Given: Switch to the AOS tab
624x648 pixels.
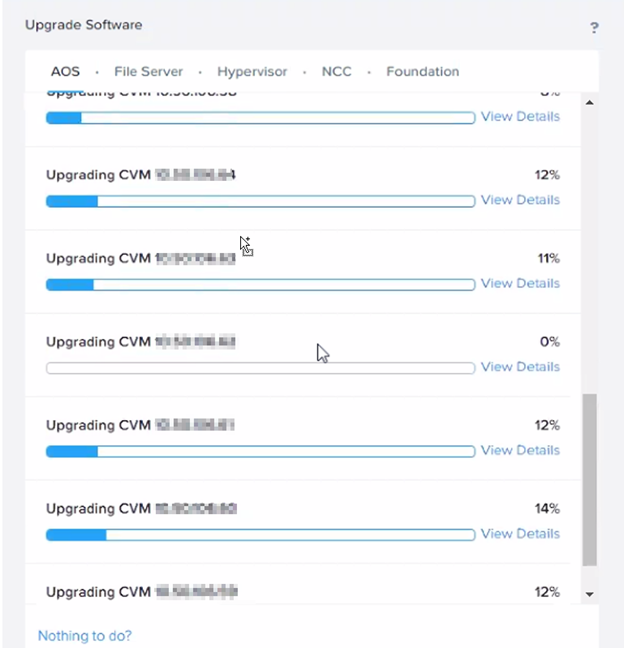Looking at the screenshot, I should click(x=65, y=71).
